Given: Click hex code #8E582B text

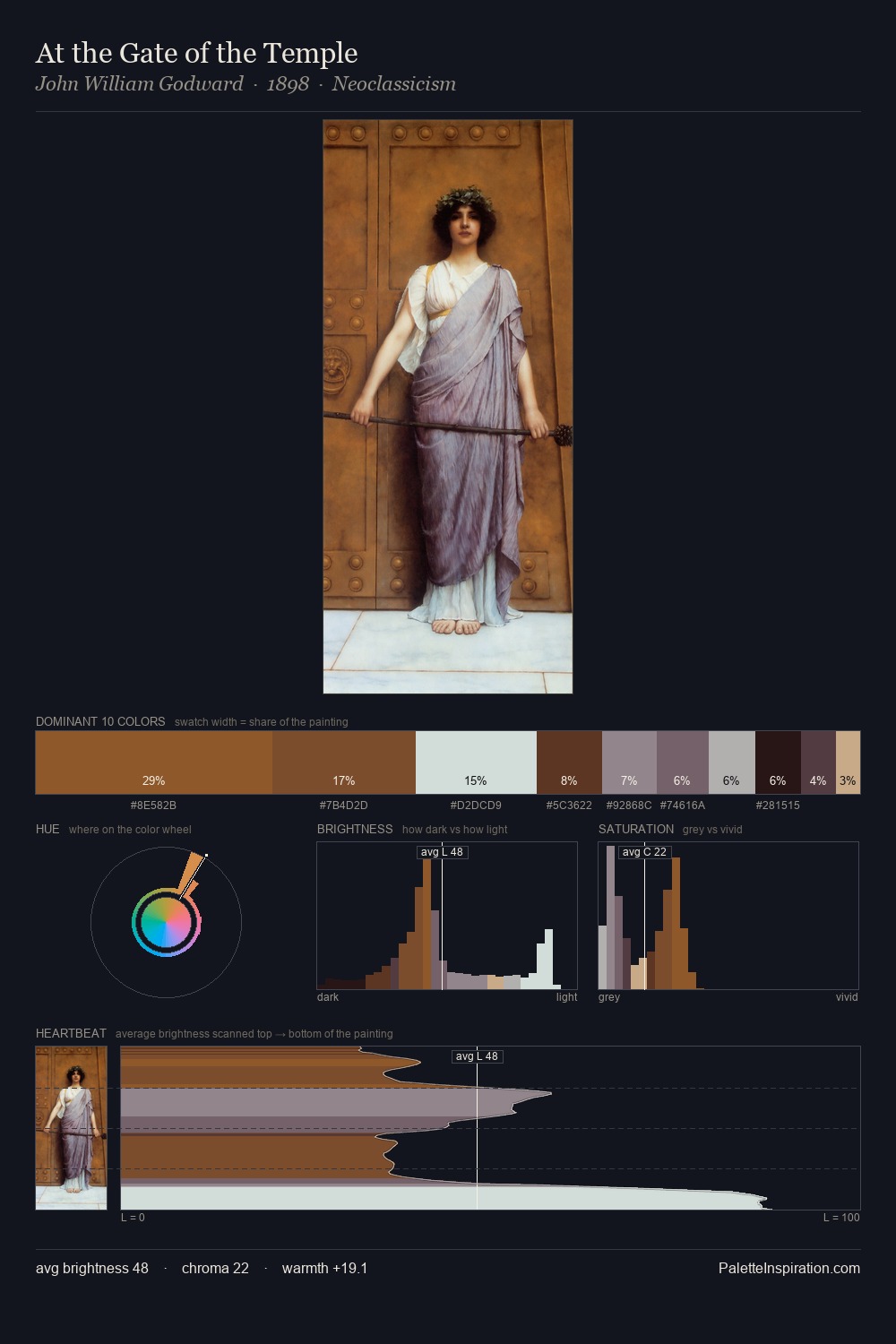Looking at the screenshot, I should [153, 806].
